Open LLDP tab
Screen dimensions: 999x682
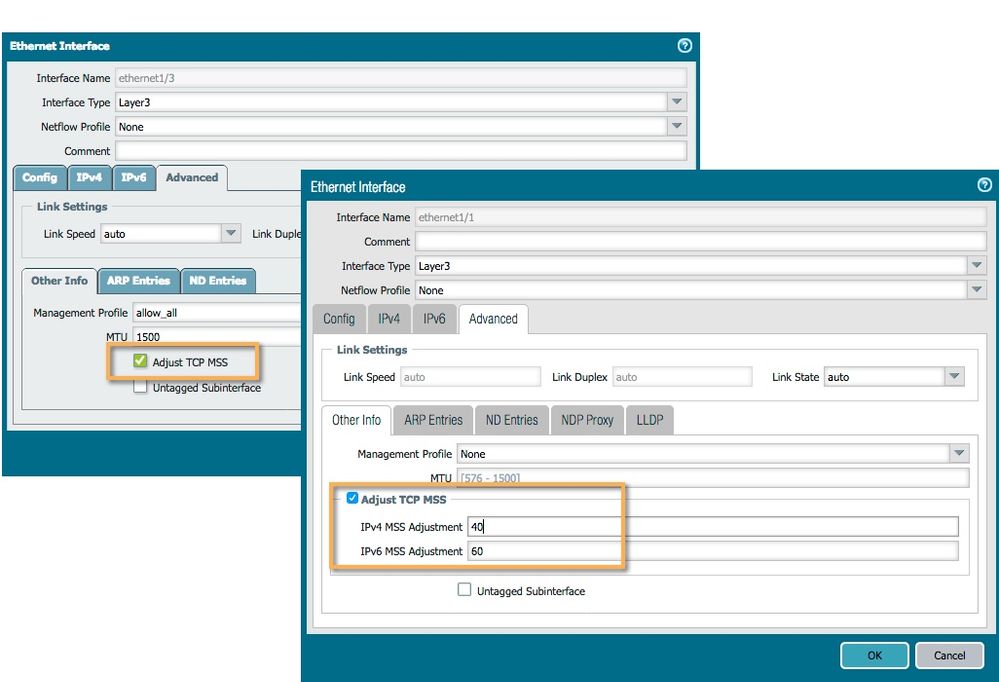click(650, 420)
